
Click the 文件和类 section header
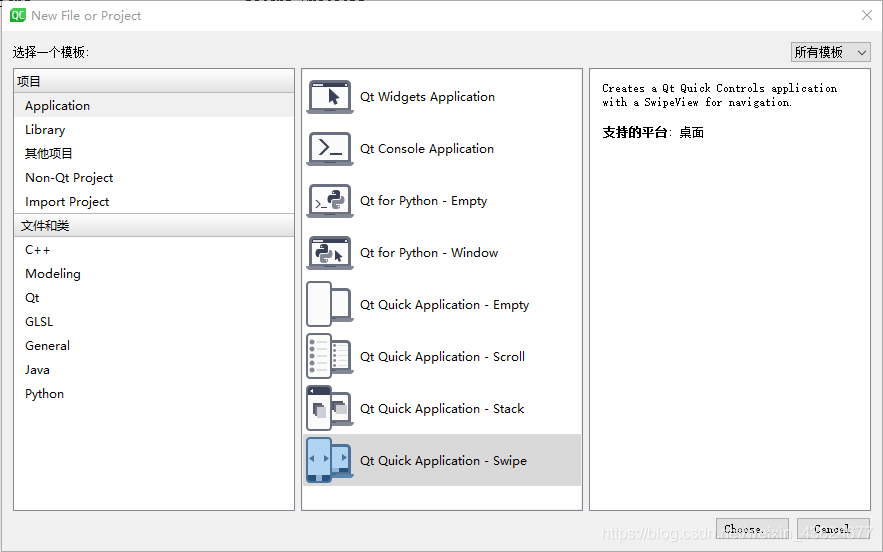click(154, 225)
